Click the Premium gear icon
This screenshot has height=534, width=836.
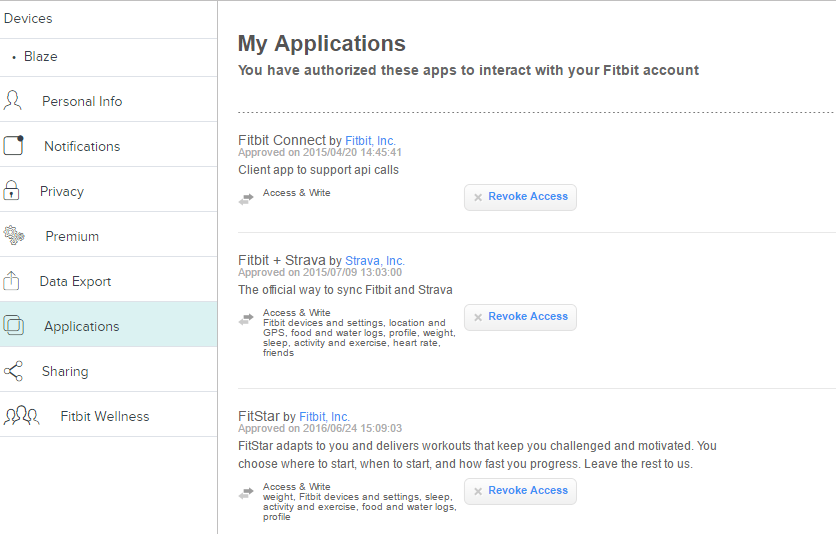tap(14, 235)
